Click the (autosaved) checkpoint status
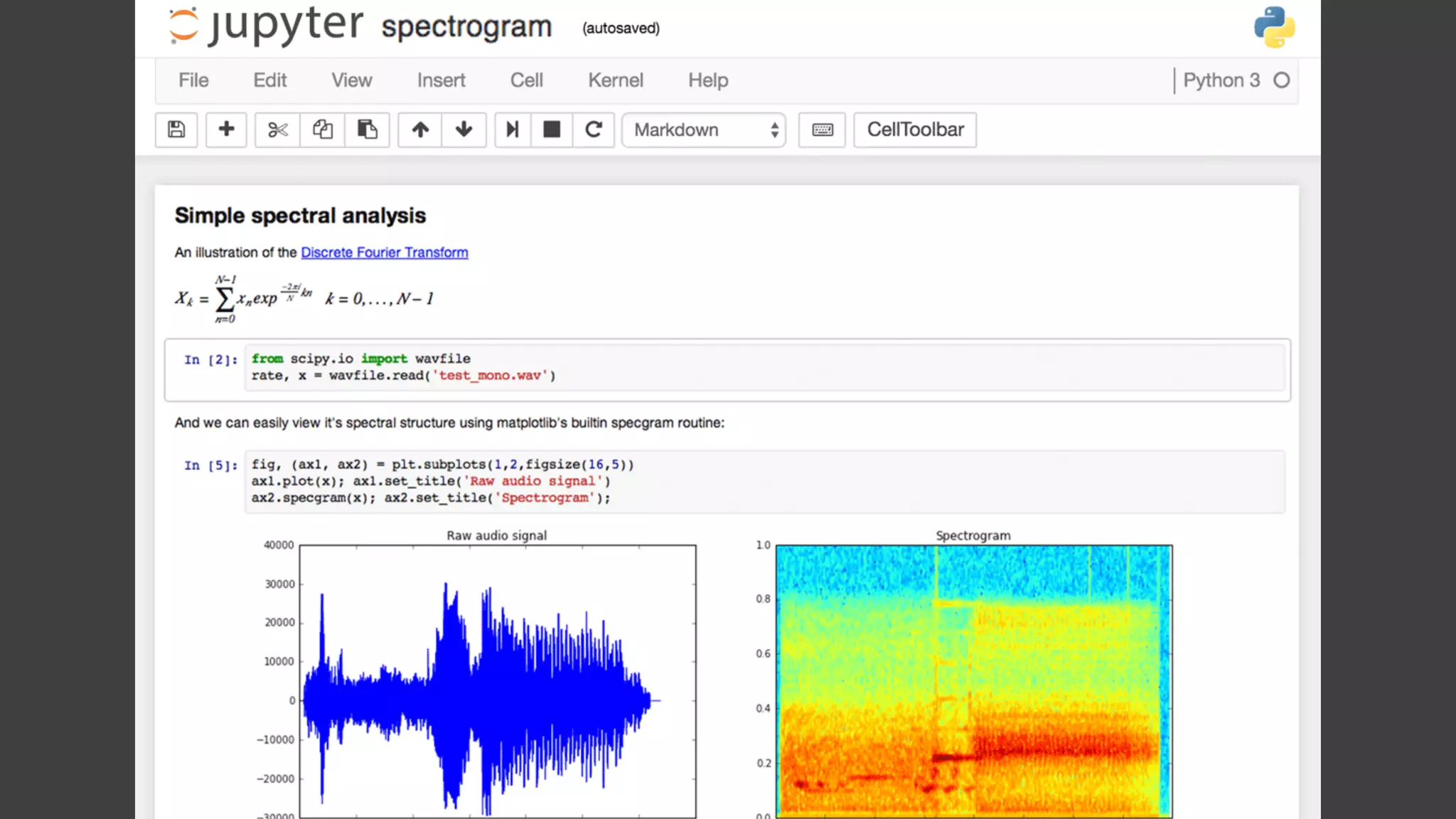 pos(621,28)
